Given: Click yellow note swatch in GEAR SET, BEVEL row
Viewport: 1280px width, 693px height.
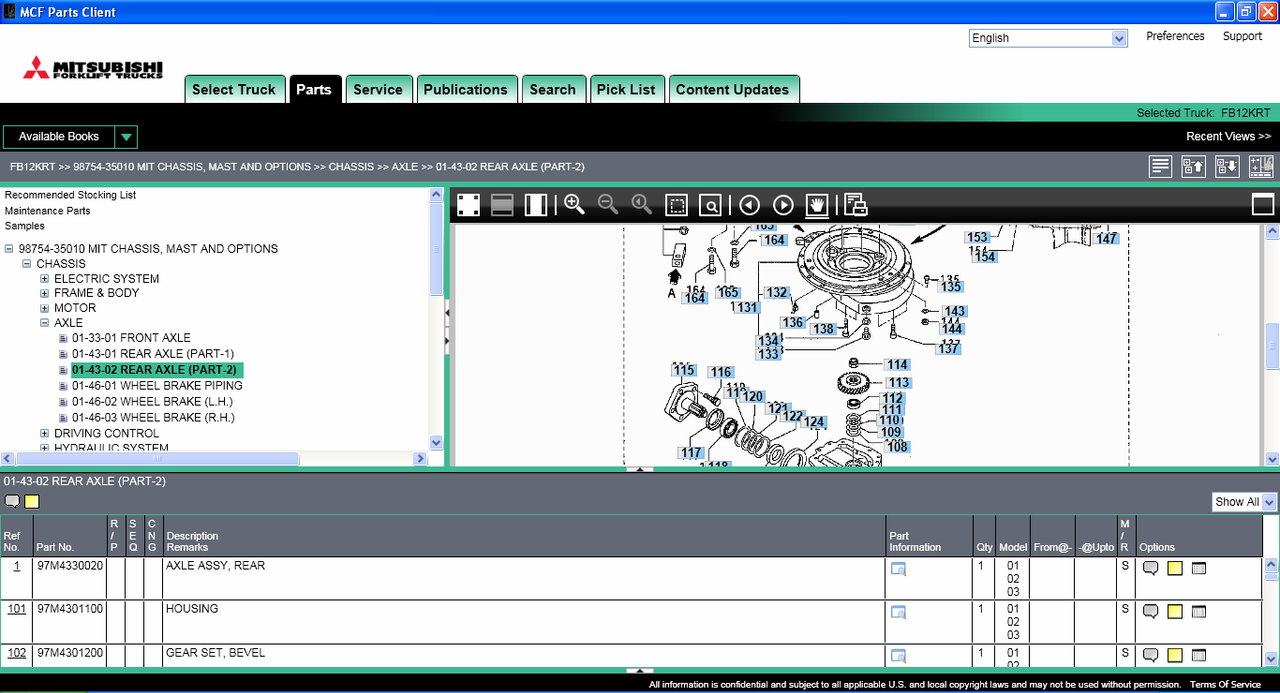Looking at the screenshot, I should point(1175,655).
